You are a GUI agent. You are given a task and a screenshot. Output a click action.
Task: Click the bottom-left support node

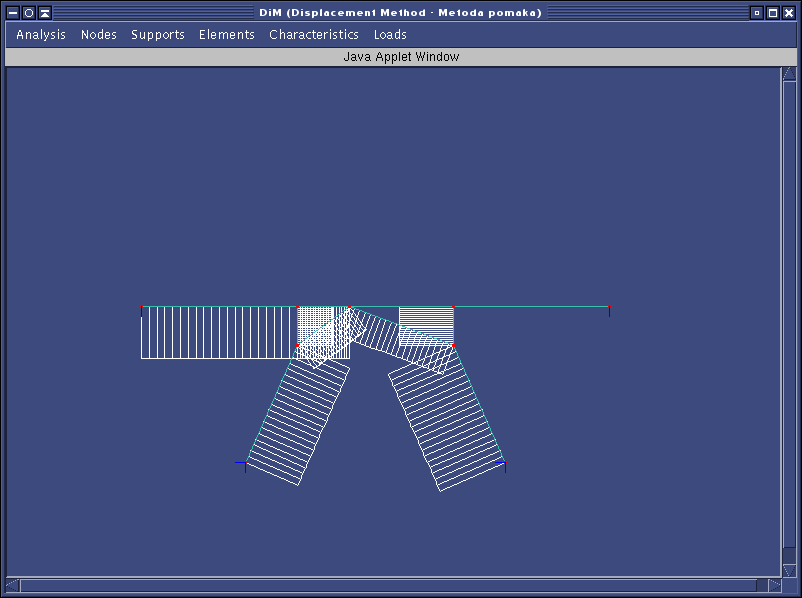[246, 463]
